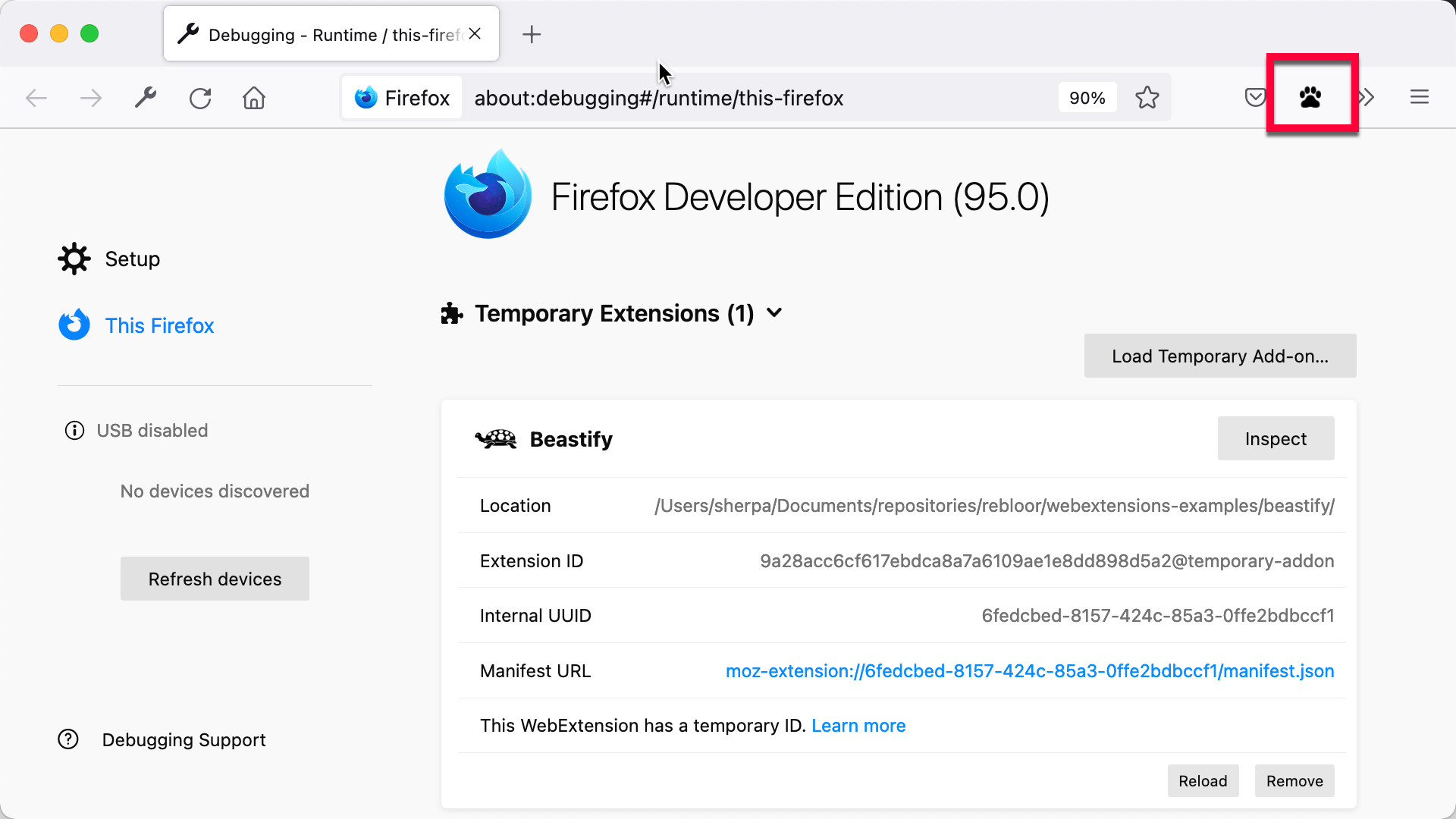1456x819 pixels.
Task: Click the Setup gear icon in sidebar
Action: click(75, 258)
